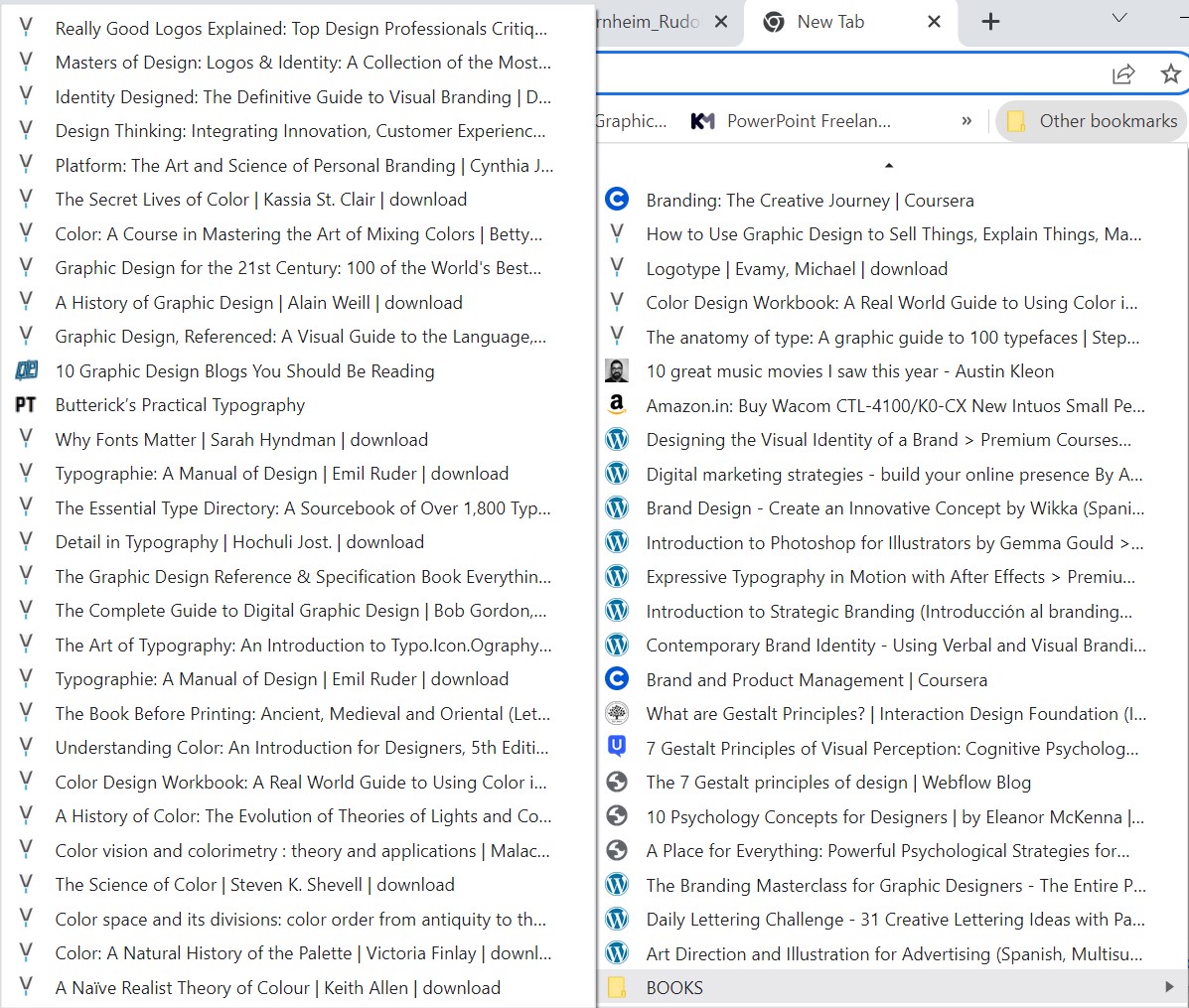Open The Essential Type Directory bookmark
The width and height of the screenshot is (1189, 1008).
click(x=297, y=507)
